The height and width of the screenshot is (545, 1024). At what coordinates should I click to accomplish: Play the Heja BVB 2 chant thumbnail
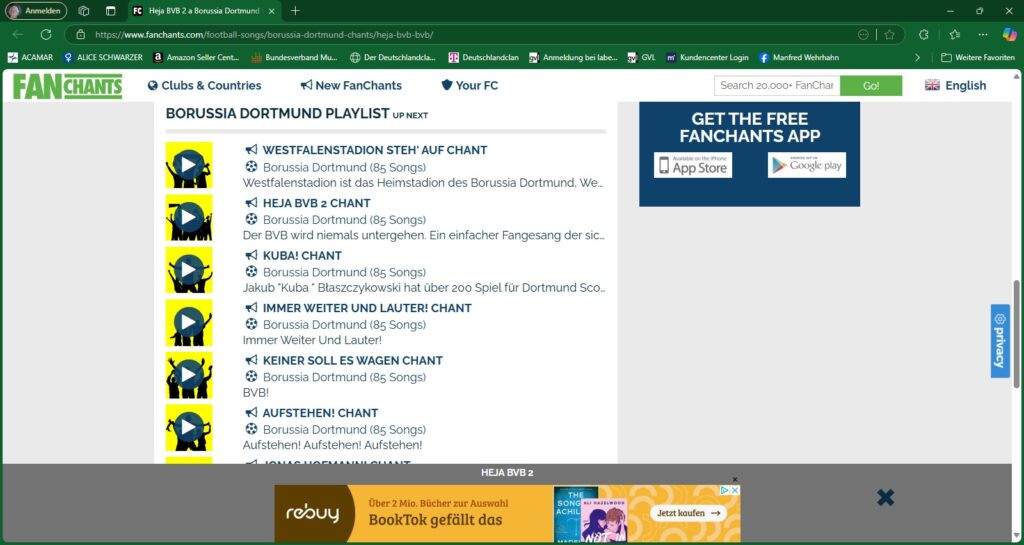(x=189, y=217)
